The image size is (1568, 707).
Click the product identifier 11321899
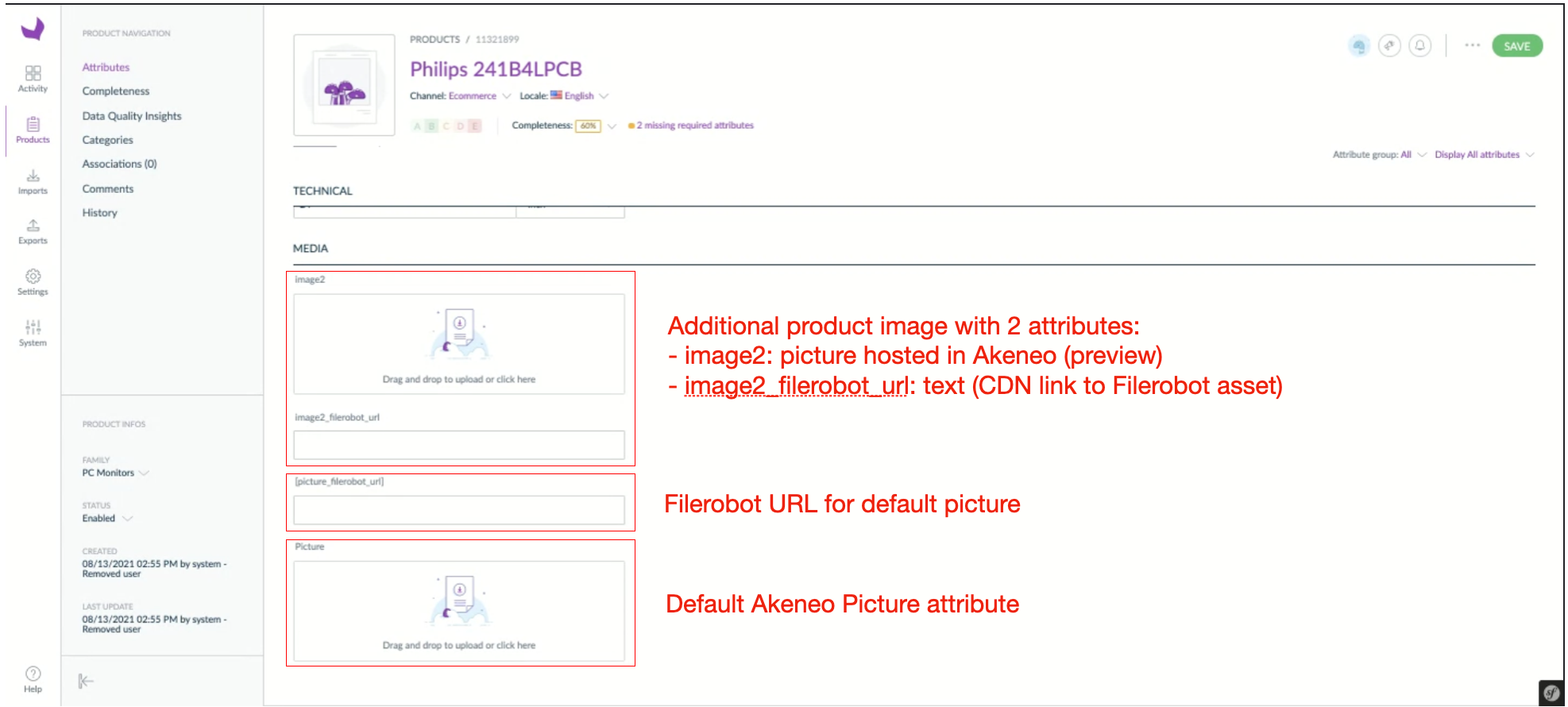[497, 39]
